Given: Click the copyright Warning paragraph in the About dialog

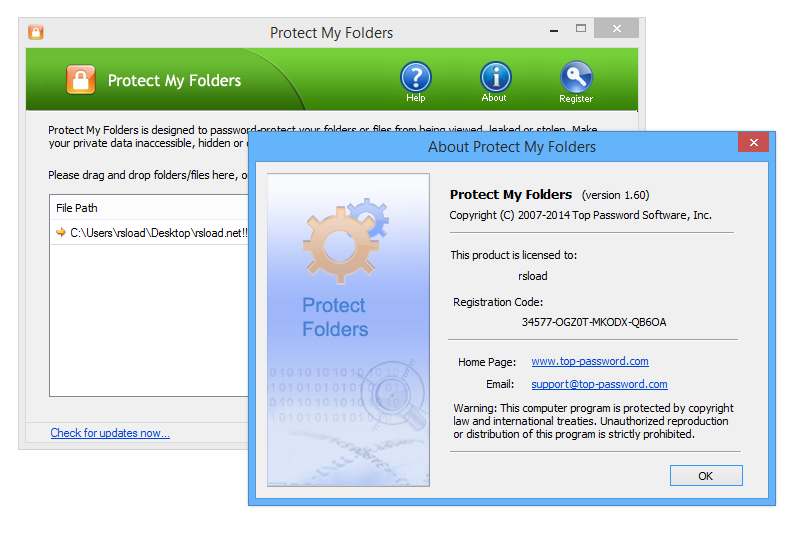Looking at the screenshot, I should point(593,421).
